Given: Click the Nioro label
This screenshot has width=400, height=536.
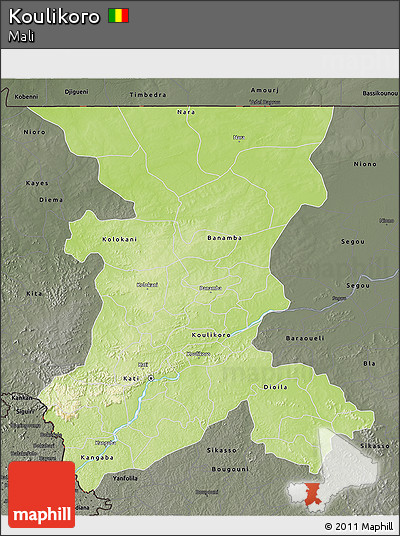Looking at the screenshot, I should point(34,132).
